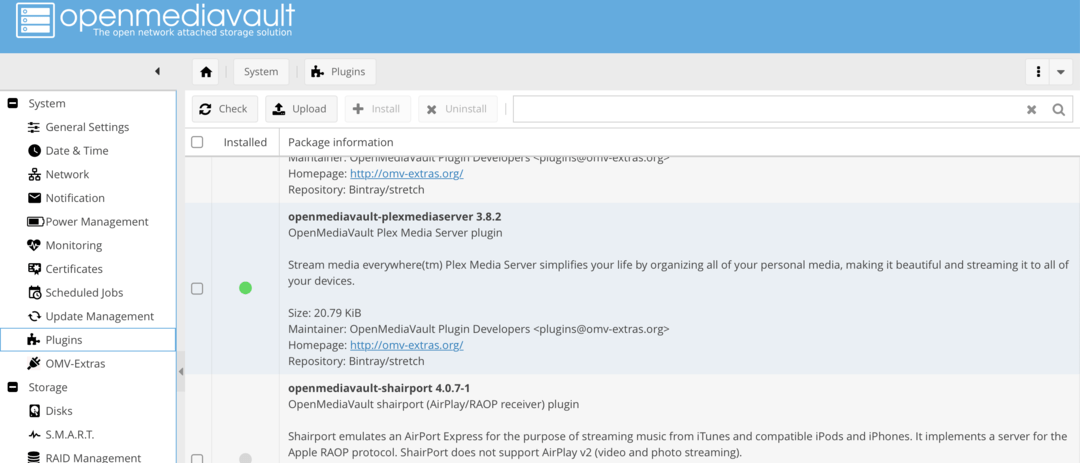Click the 'Size: 20.79 KiB' text
This screenshot has width=1080, height=463.
[x=324, y=313]
